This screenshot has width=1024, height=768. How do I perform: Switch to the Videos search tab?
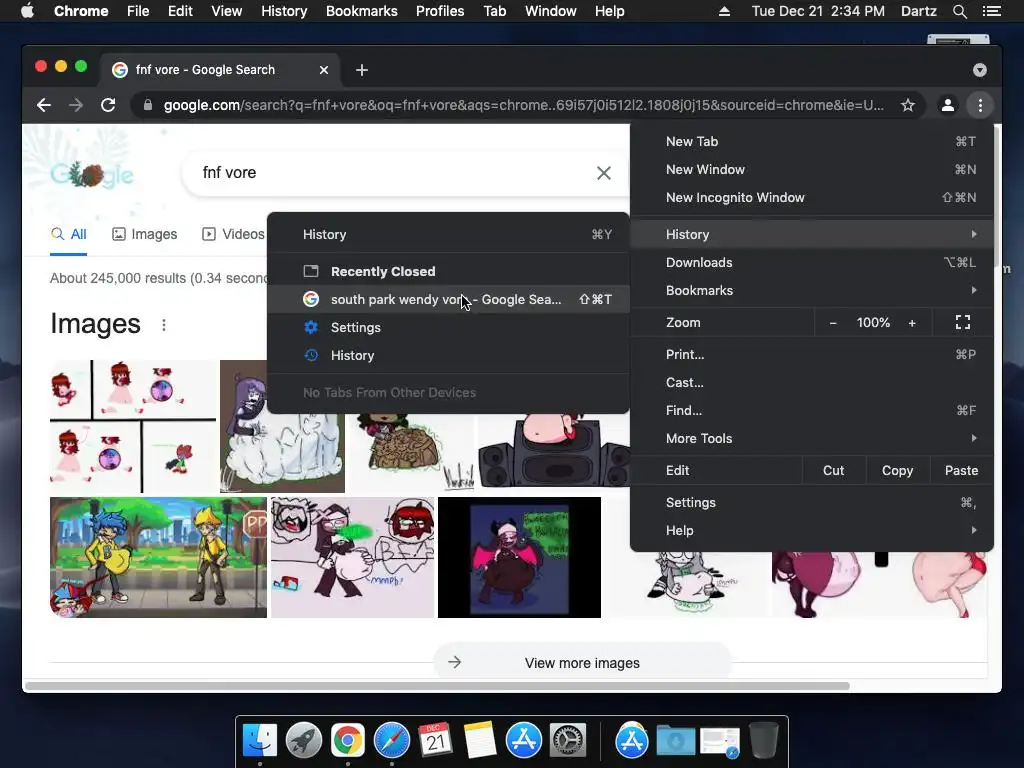click(x=233, y=234)
